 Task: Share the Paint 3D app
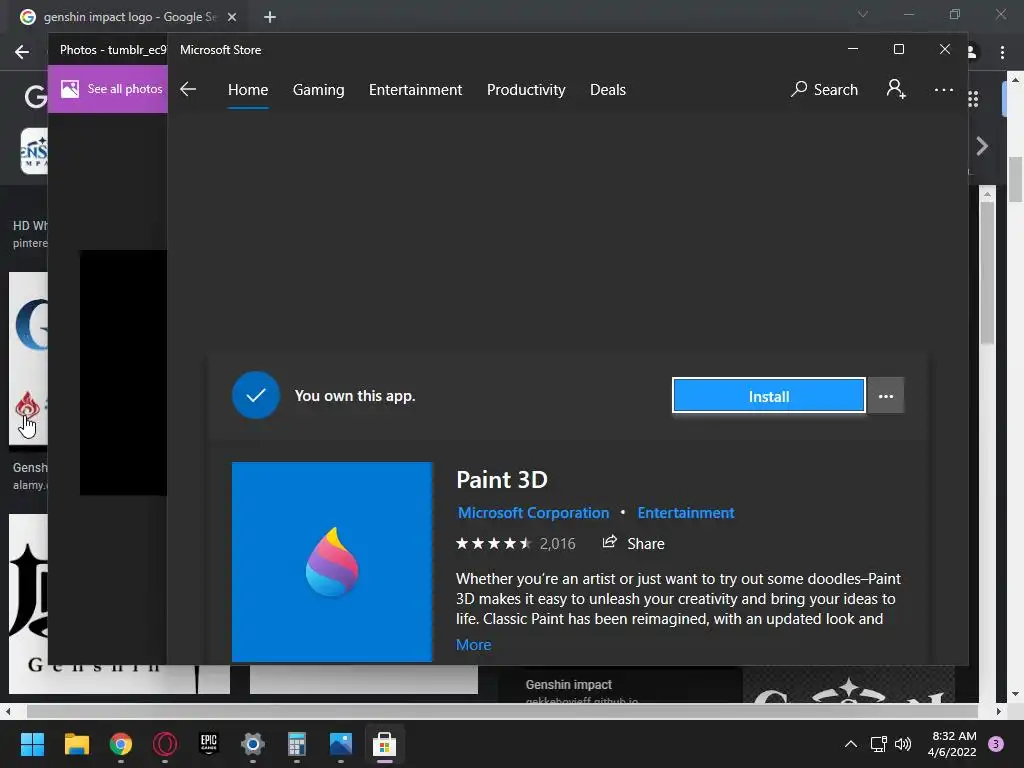[633, 543]
